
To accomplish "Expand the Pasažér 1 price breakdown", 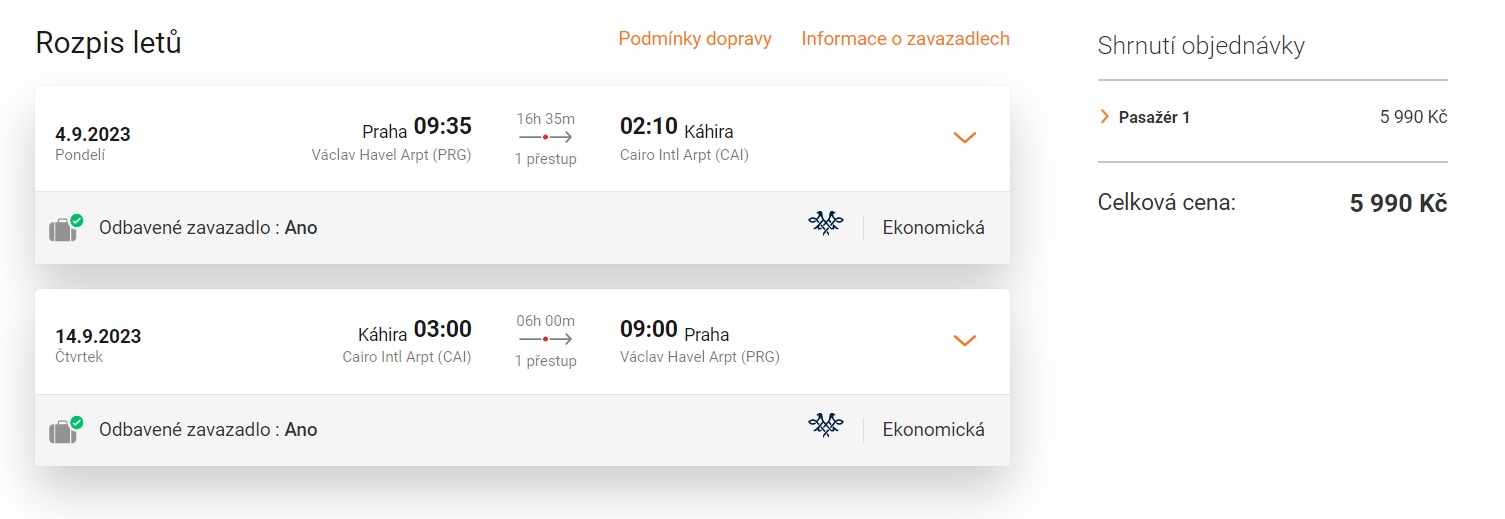I will pos(1105,117).
